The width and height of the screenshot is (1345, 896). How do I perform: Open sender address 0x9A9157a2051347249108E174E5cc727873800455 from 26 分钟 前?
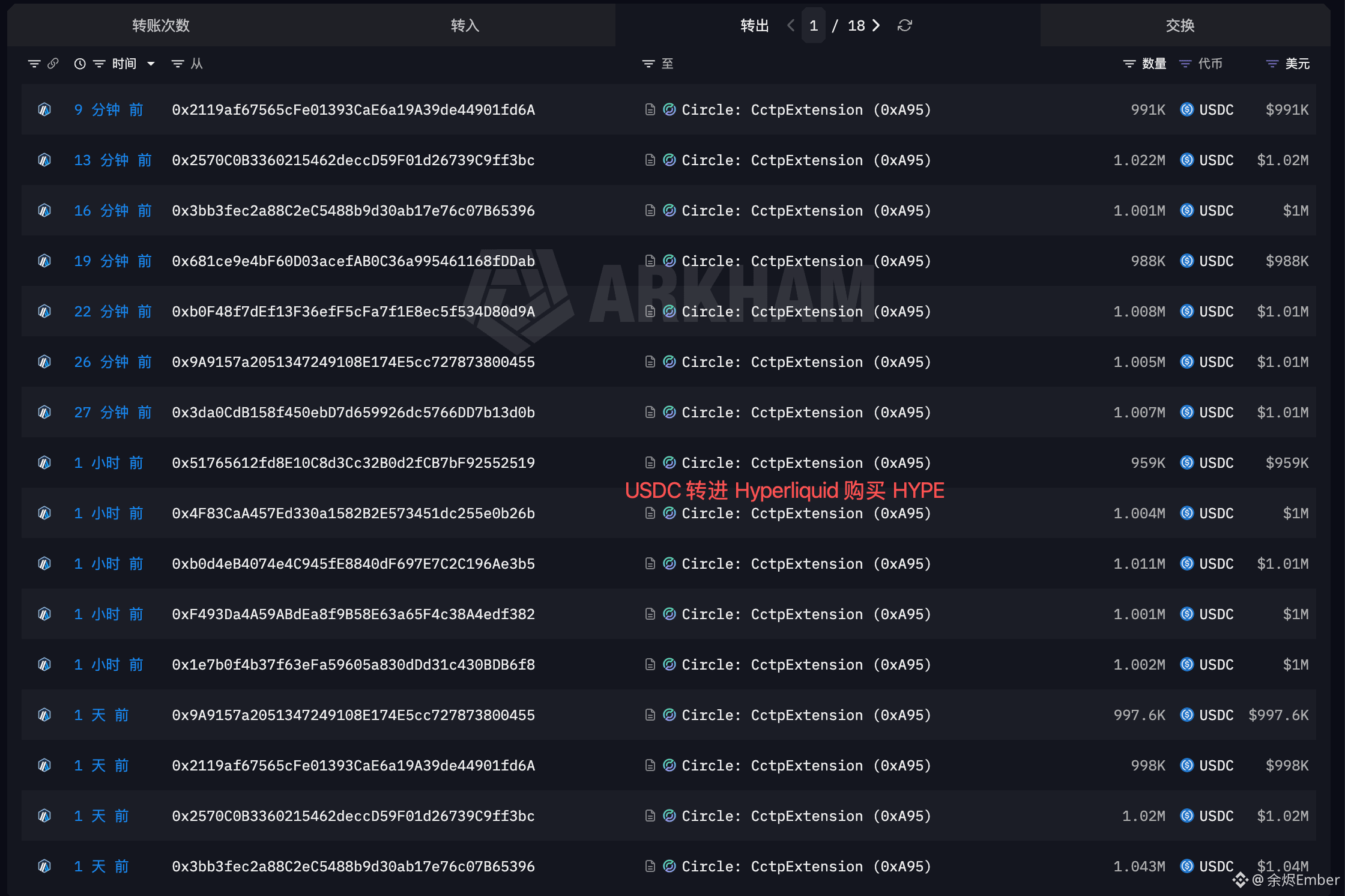coord(354,362)
